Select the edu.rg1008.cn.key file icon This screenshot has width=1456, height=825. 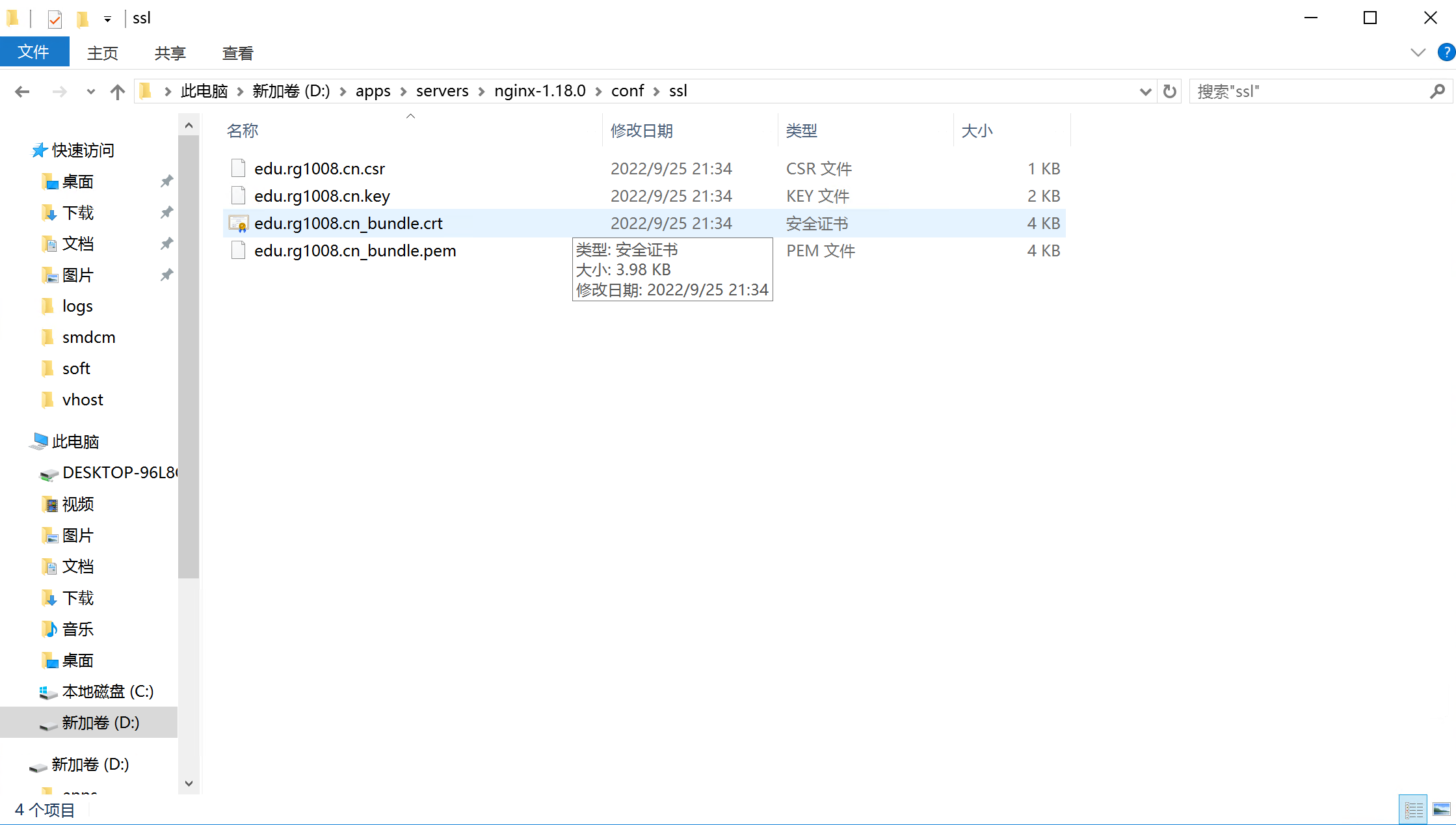point(238,196)
